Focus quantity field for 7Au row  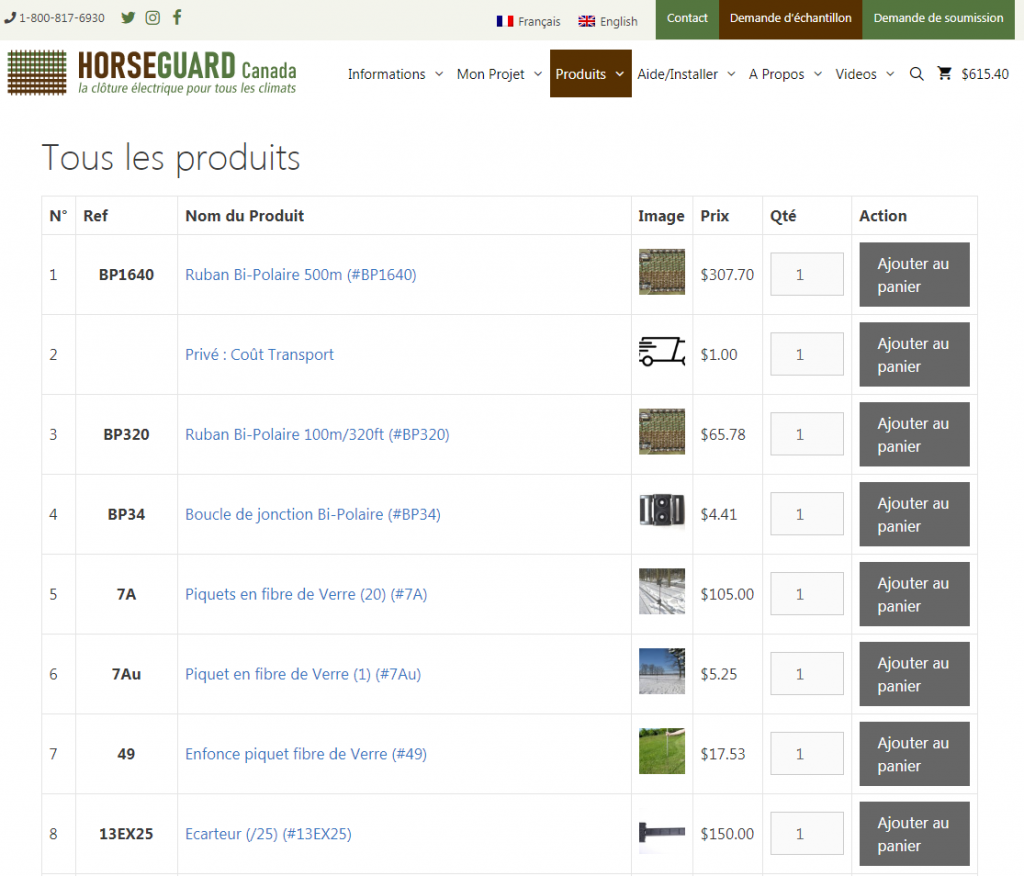click(807, 673)
